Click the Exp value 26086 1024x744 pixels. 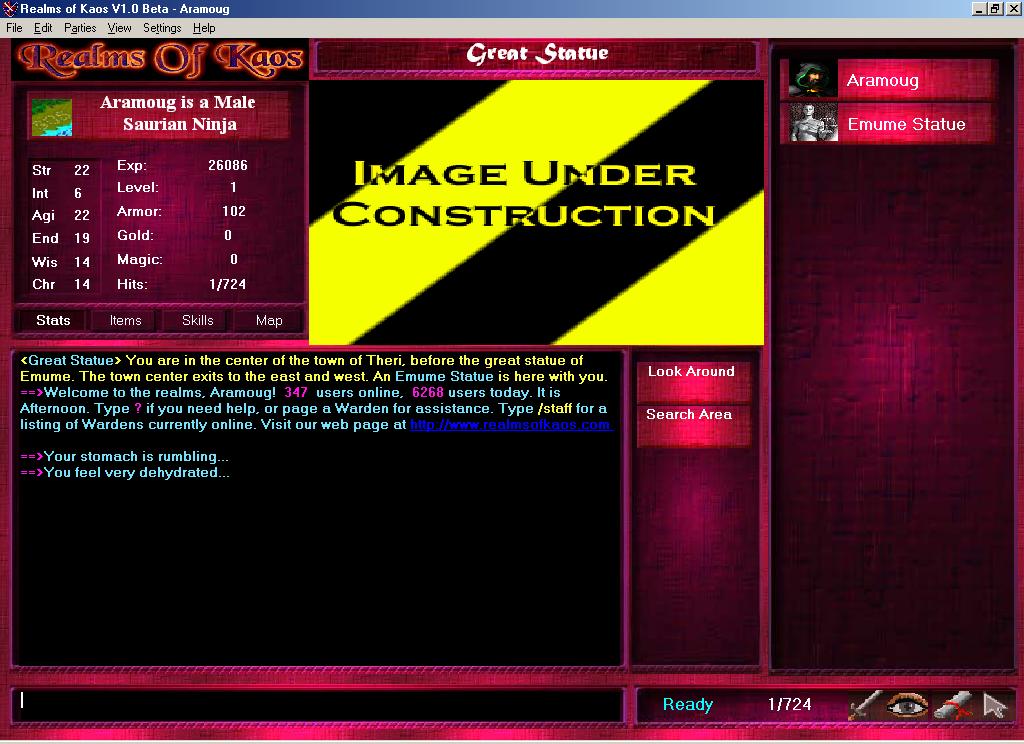click(228, 165)
